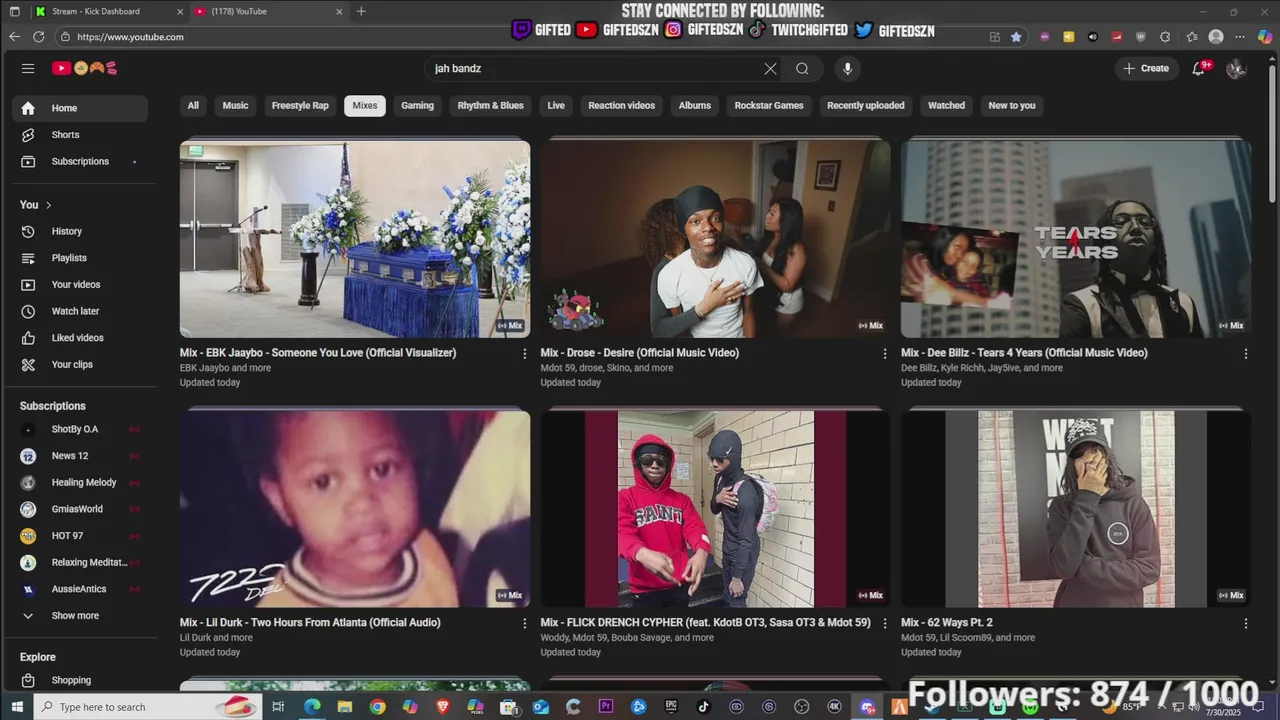Select the 'Watched' filter chip
The height and width of the screenshot is (720, 1280).
(946, 105)
